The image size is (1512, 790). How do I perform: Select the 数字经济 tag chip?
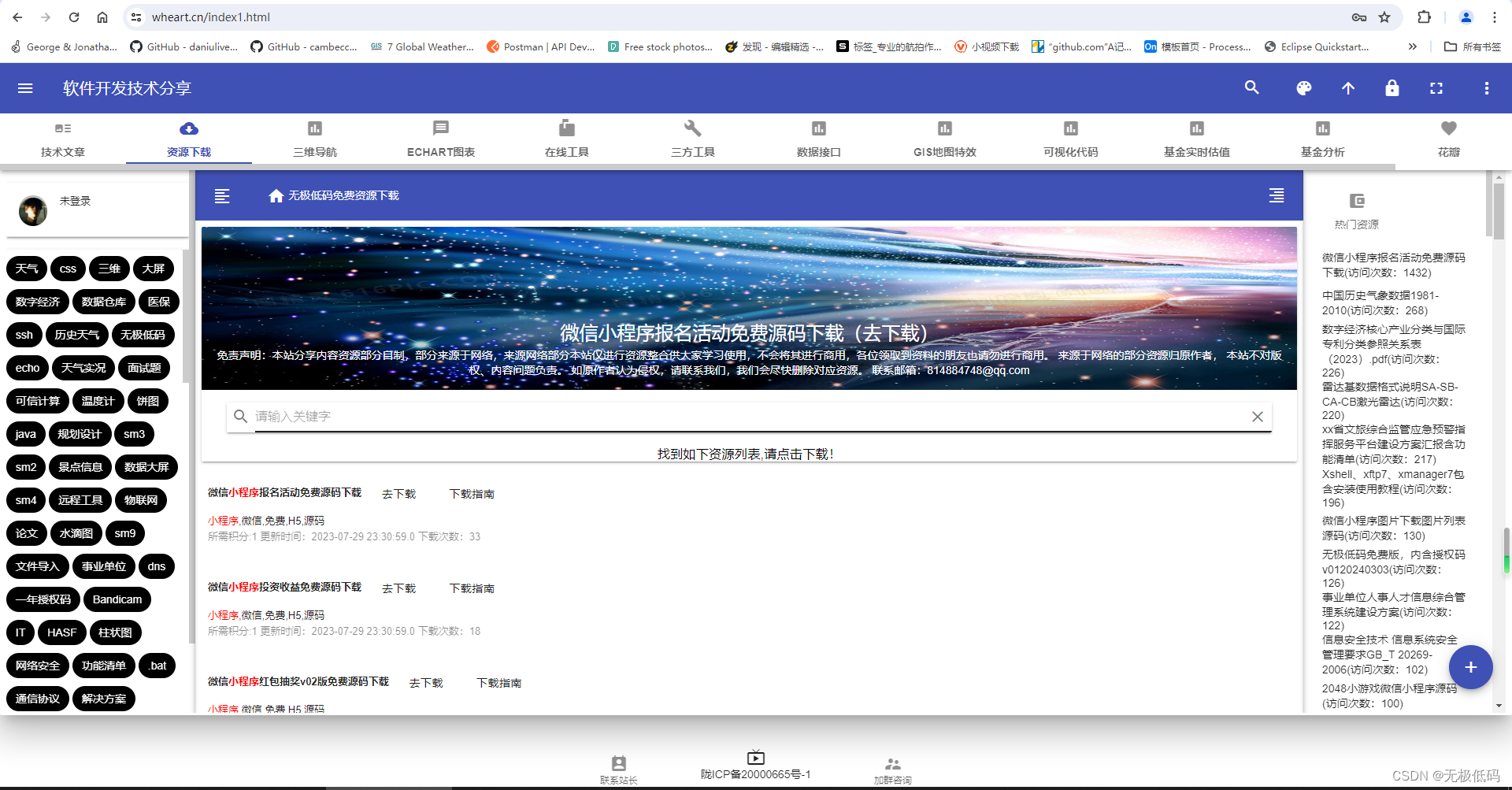click(38, 302)
